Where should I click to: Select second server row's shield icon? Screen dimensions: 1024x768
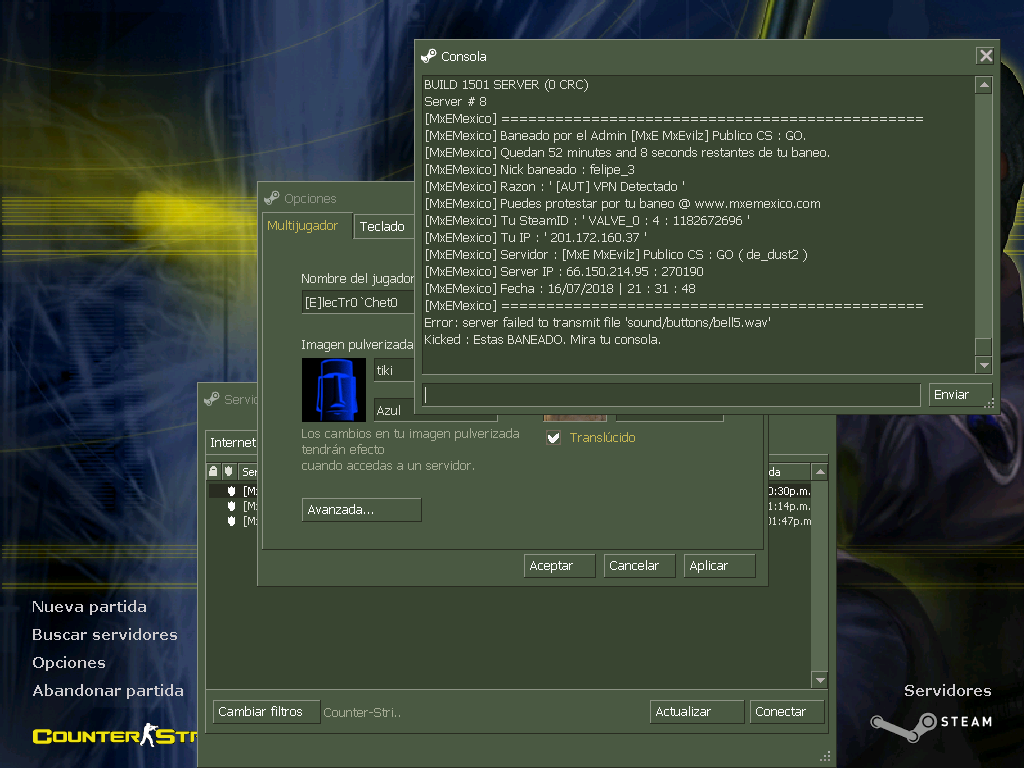tap(231, 505)
